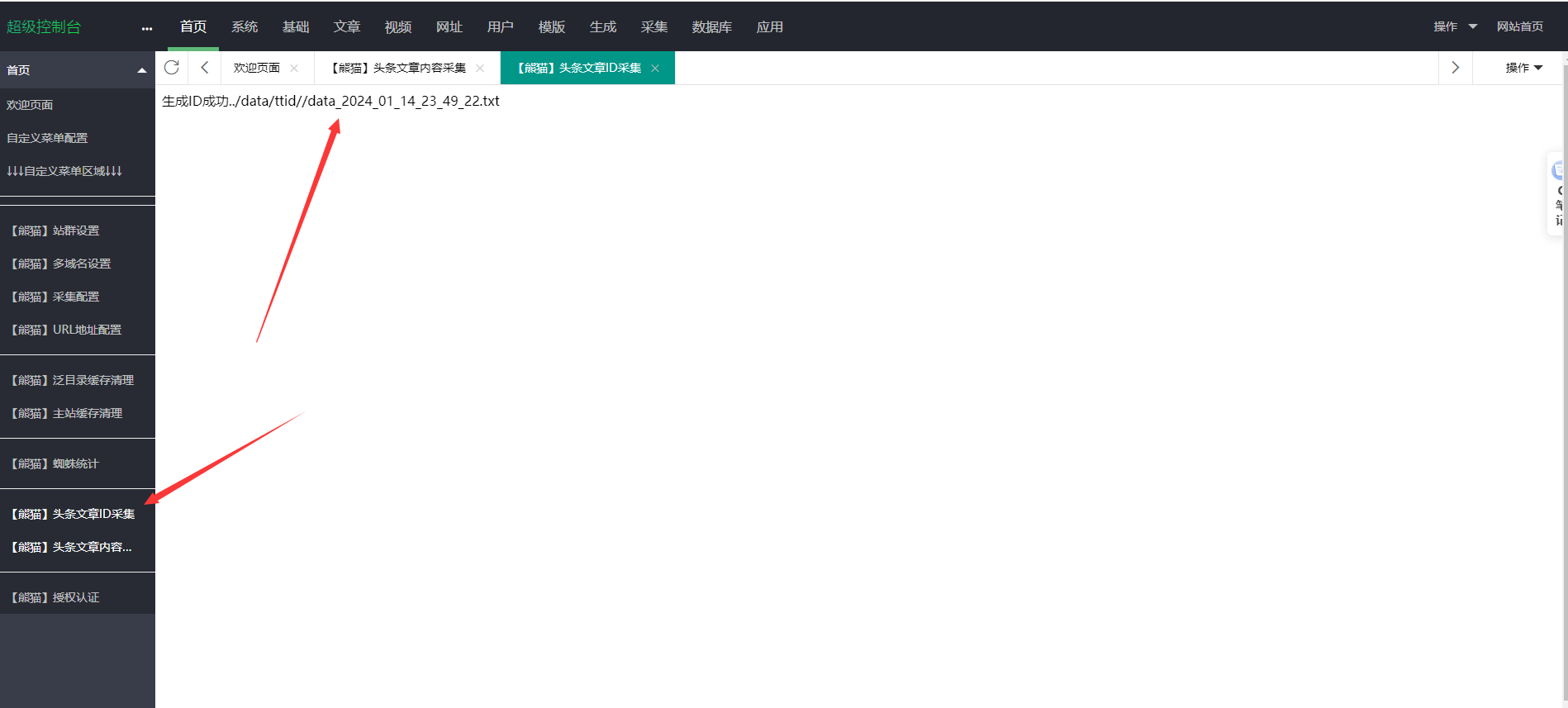The height and width of the screenshot is (708, 1568).
Task: Close the 欢迎页面 tab
Action: click(294, 69)
